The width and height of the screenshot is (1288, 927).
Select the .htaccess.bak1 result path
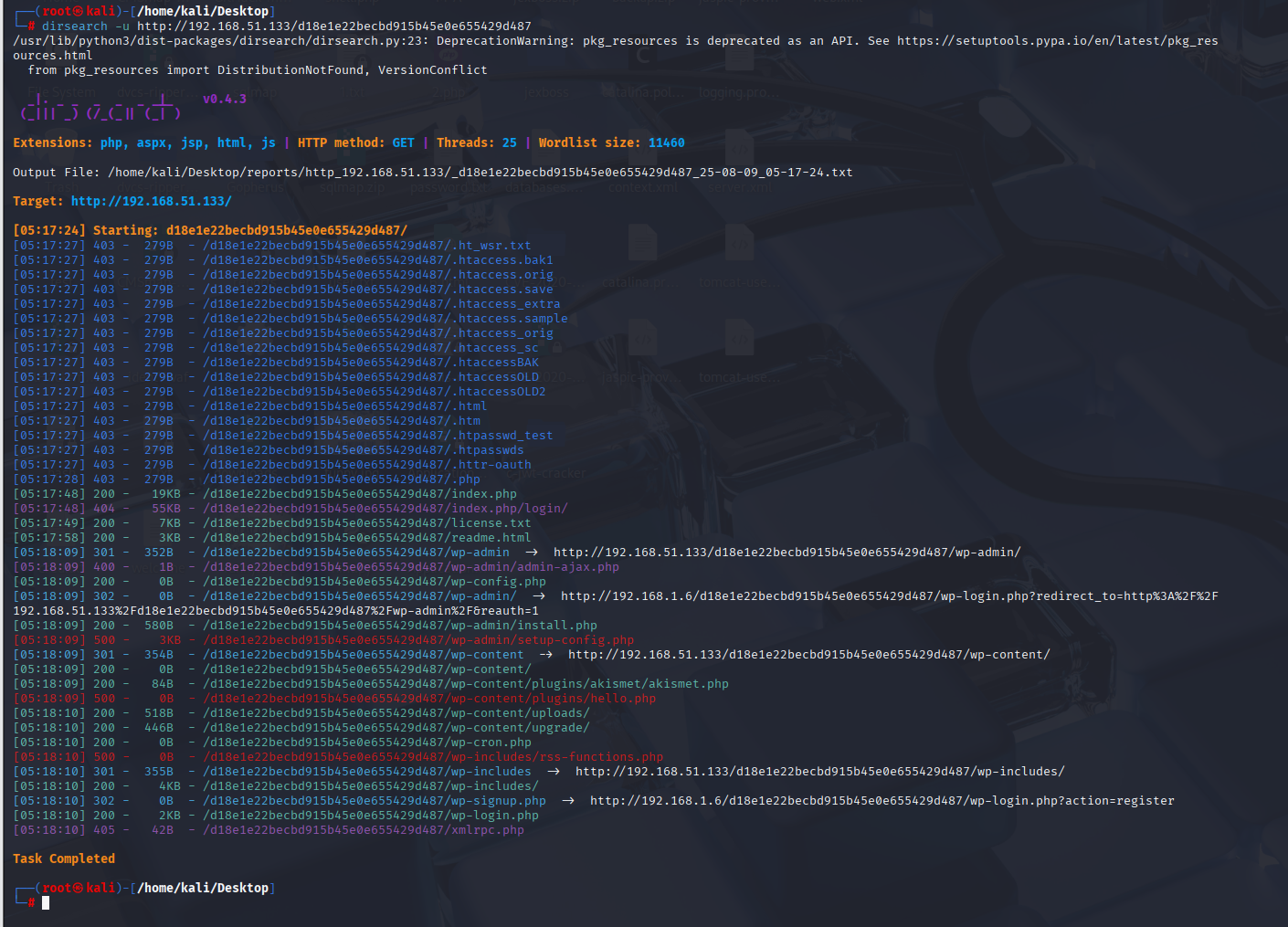[x=378, y=259]
